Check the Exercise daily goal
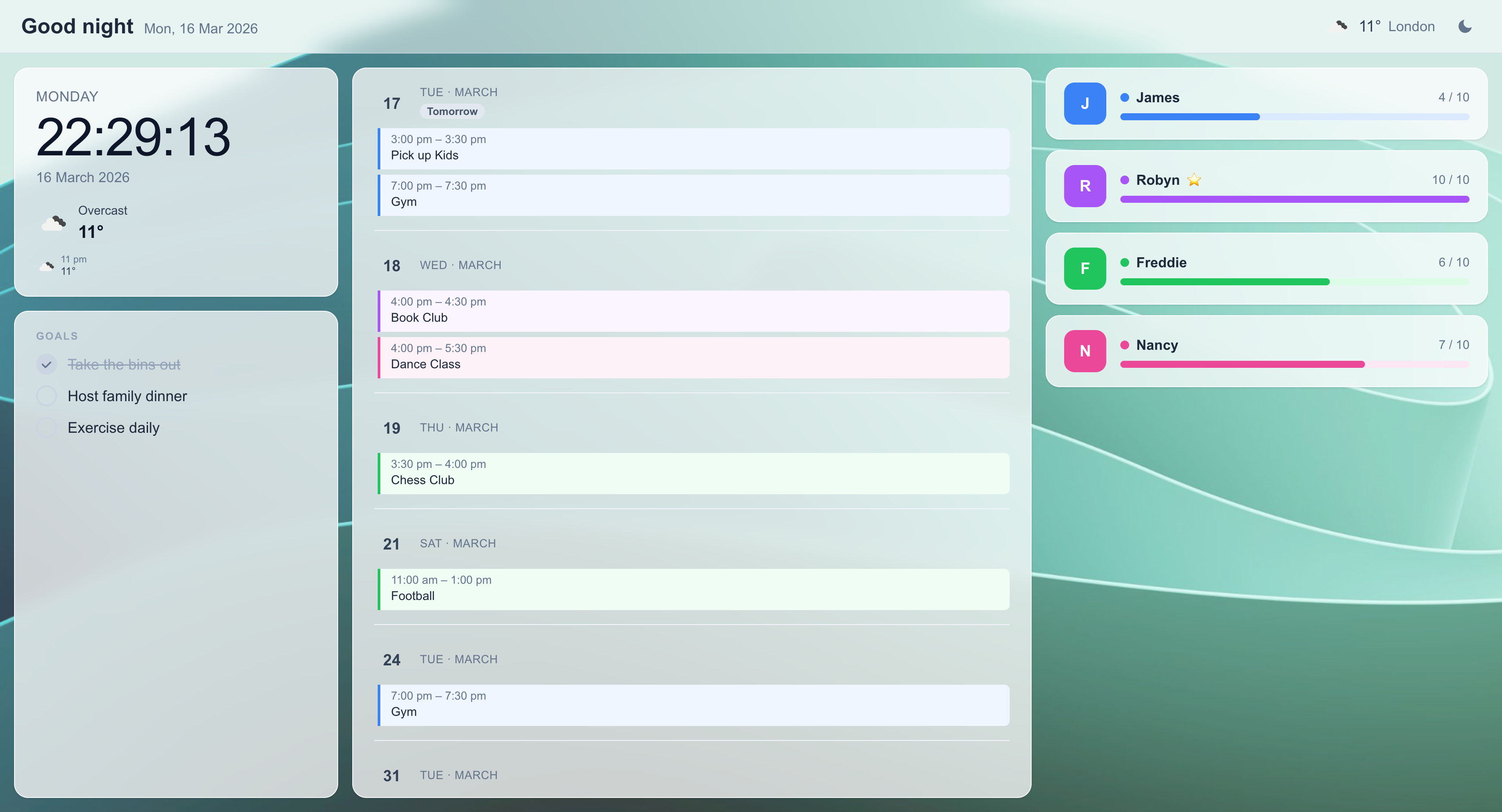This screenshot has width=1502, height=812. point(47,427)
